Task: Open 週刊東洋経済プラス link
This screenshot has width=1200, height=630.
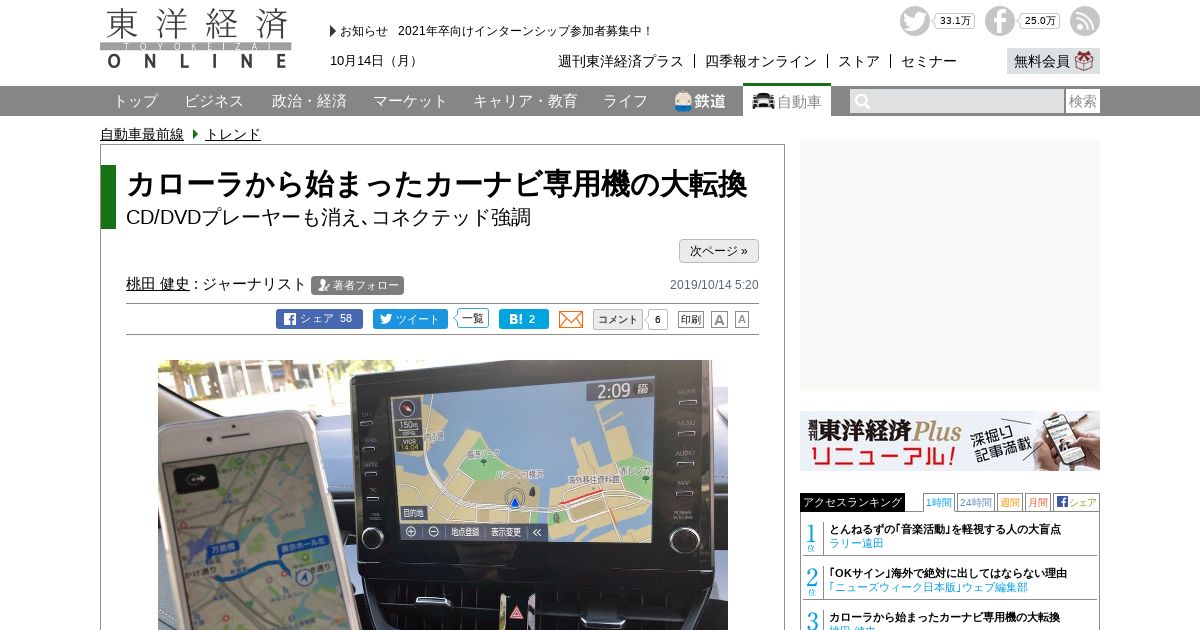Action: (621, 61)
